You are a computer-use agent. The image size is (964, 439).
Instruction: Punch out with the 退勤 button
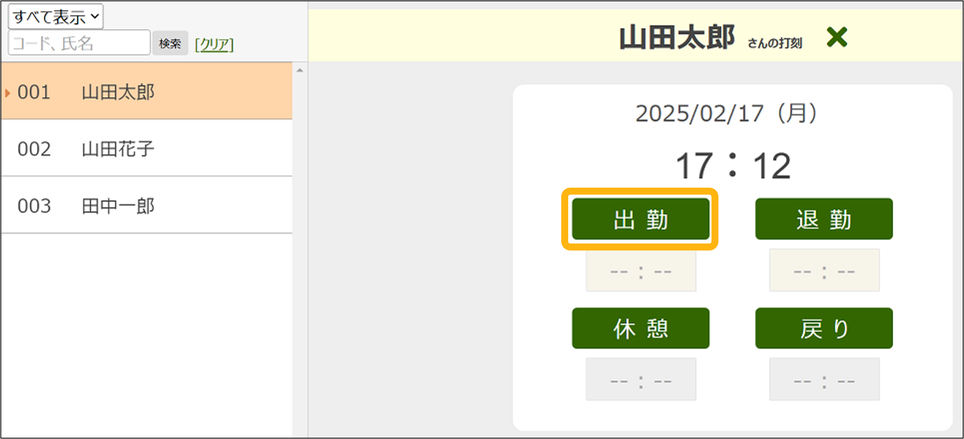point(824,219)
